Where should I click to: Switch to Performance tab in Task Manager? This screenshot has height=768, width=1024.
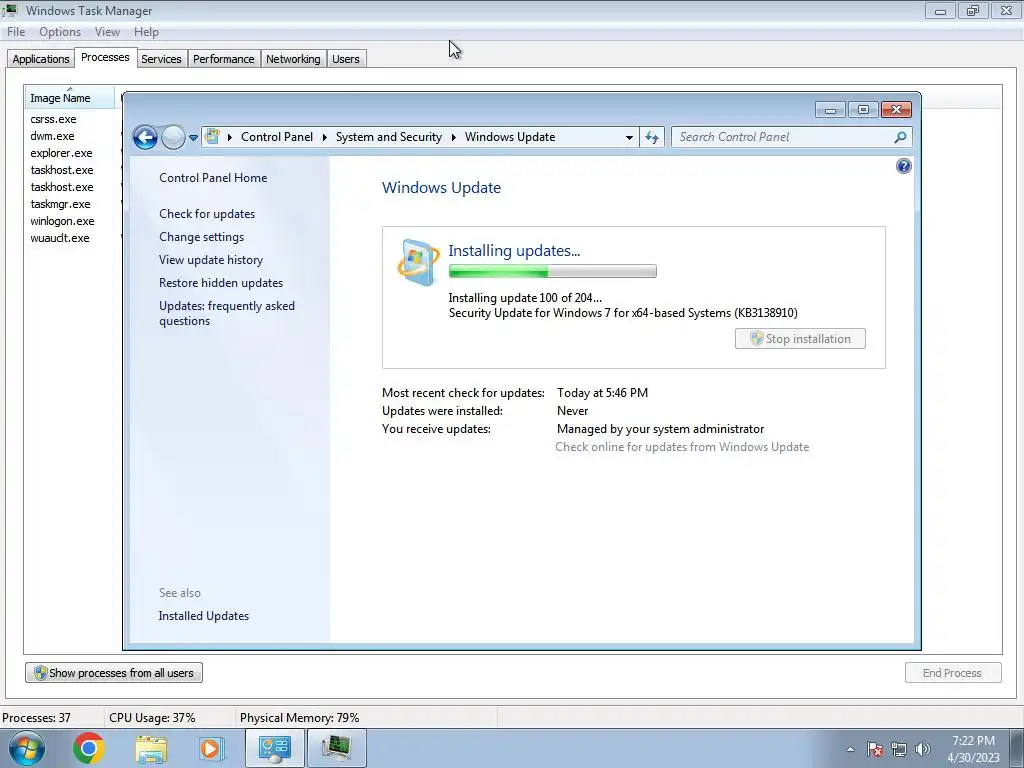[223, 59]
